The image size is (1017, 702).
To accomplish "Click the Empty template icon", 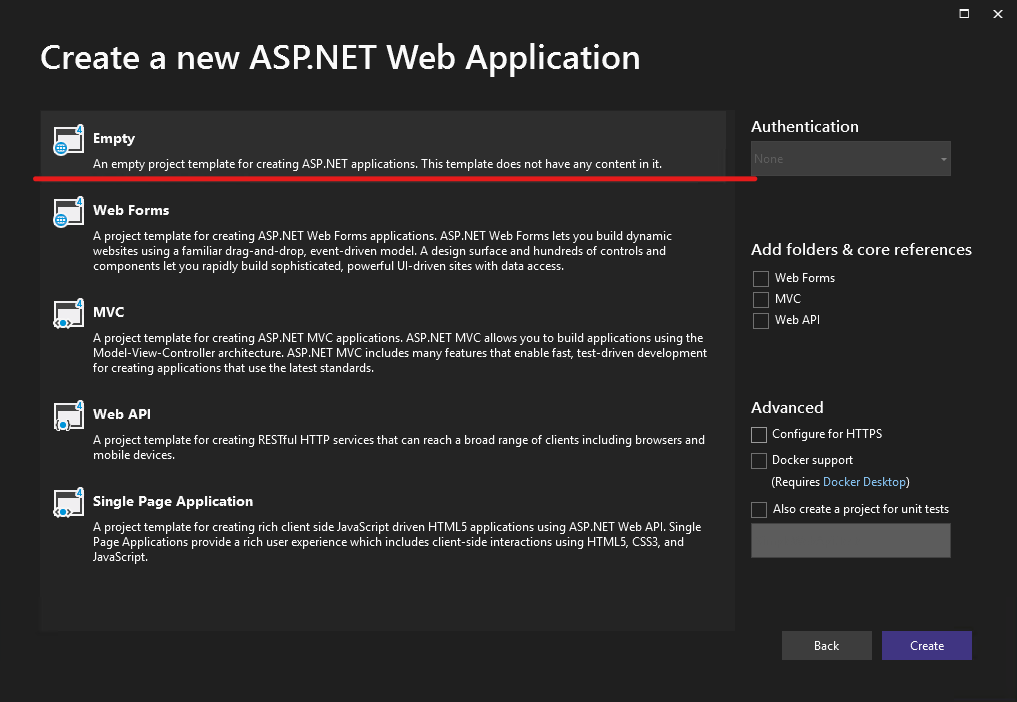I will pos(69,139).
